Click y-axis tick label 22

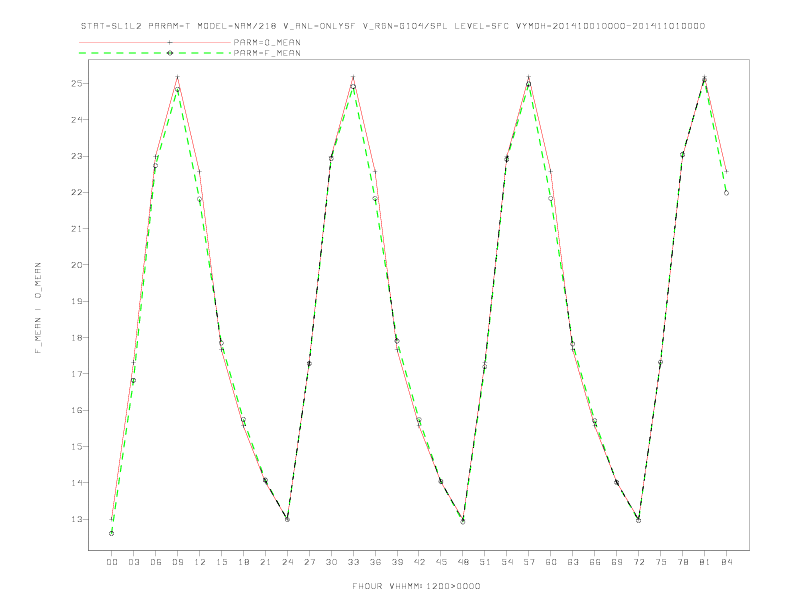[76, 192]
